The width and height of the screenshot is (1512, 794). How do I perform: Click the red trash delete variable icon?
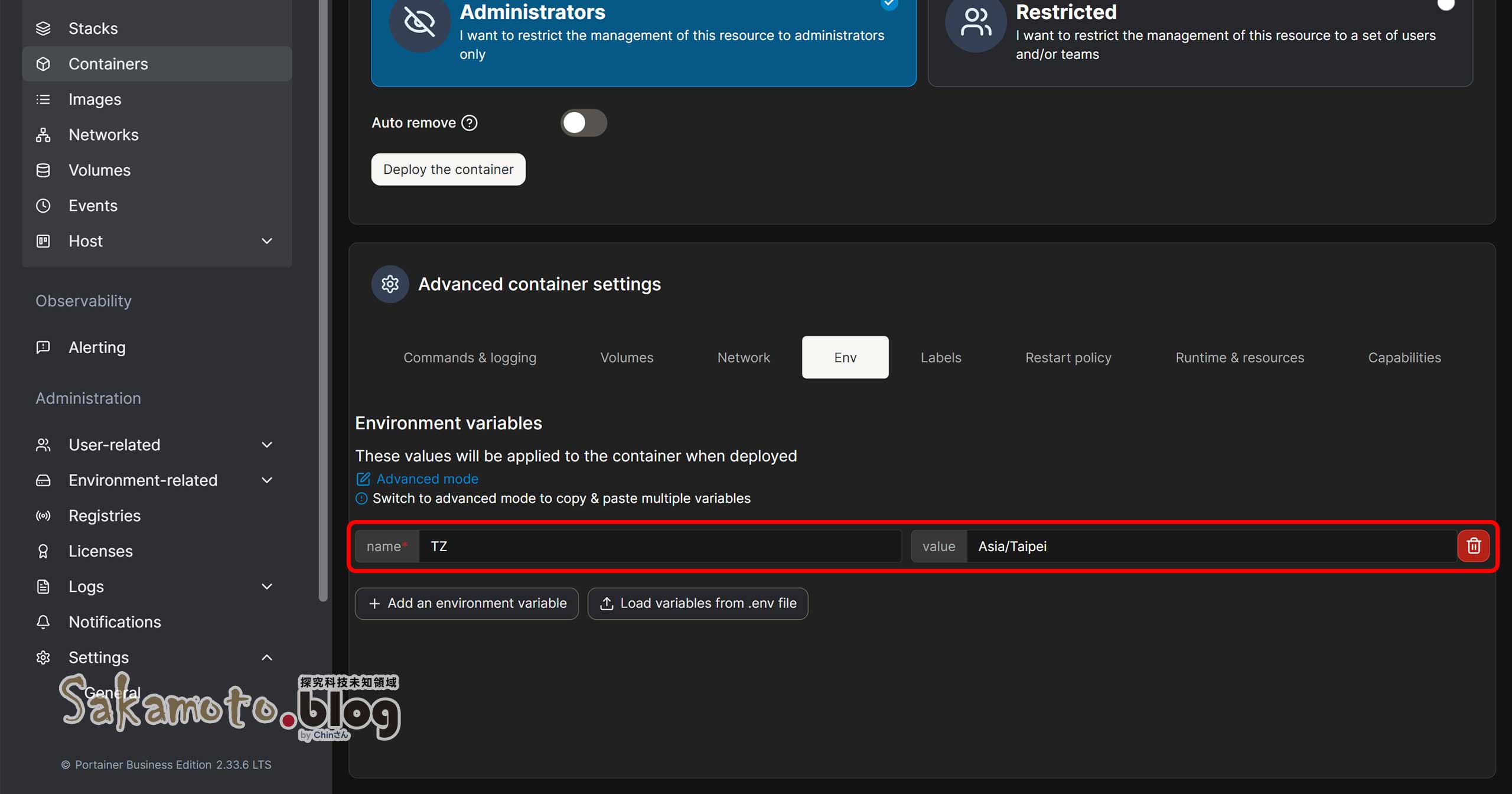click(1473, 546)
